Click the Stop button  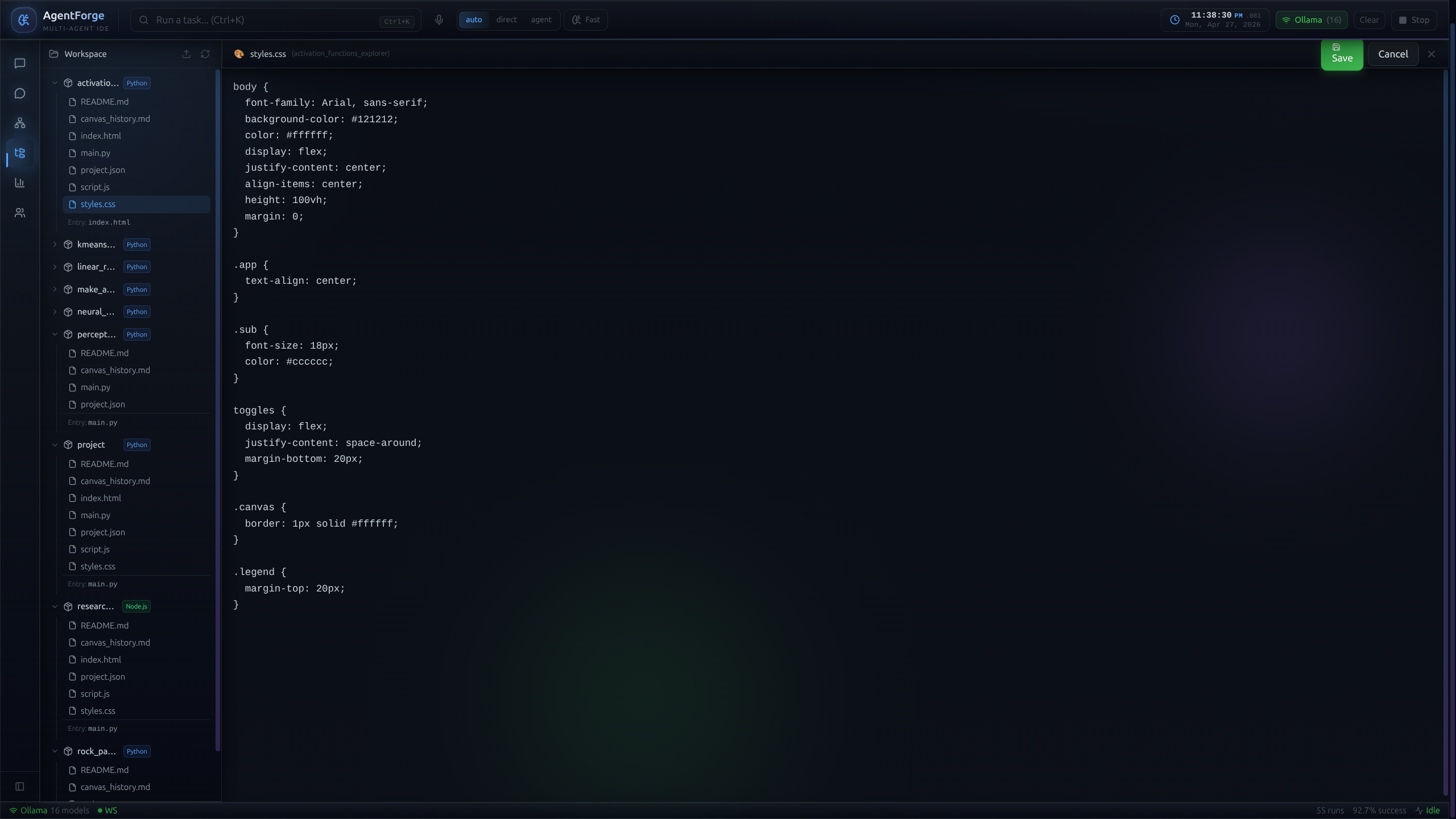[1414, 20]
